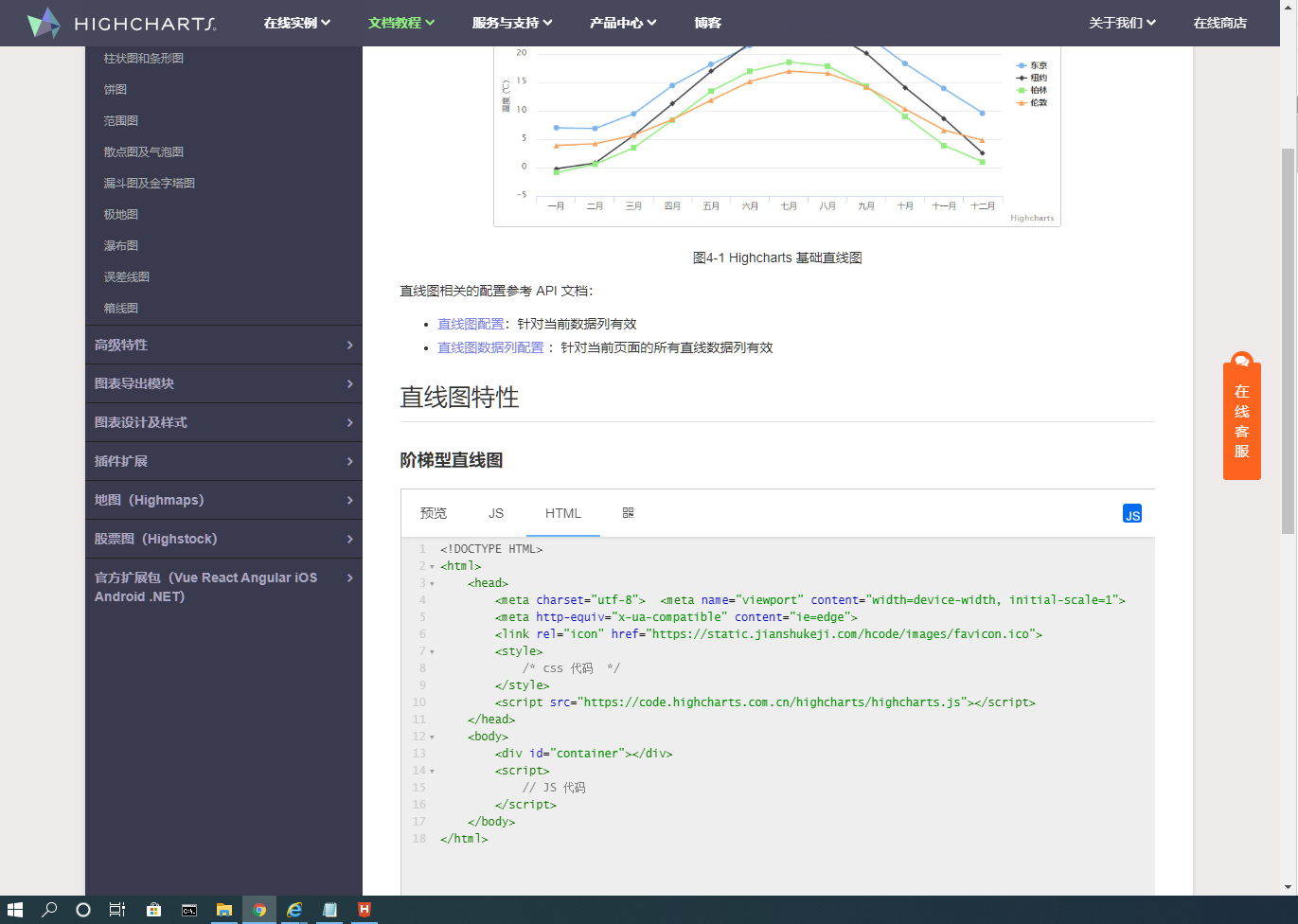Click the 直线图特性 heading text
This screenshot has width=1298, height=924.
point(459,398)
